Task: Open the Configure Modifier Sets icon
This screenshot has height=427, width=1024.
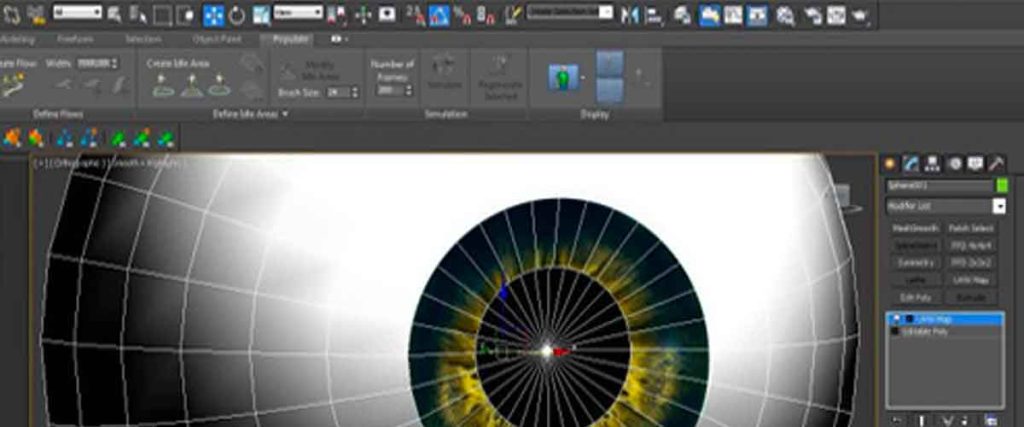Action: coord(991,420)
